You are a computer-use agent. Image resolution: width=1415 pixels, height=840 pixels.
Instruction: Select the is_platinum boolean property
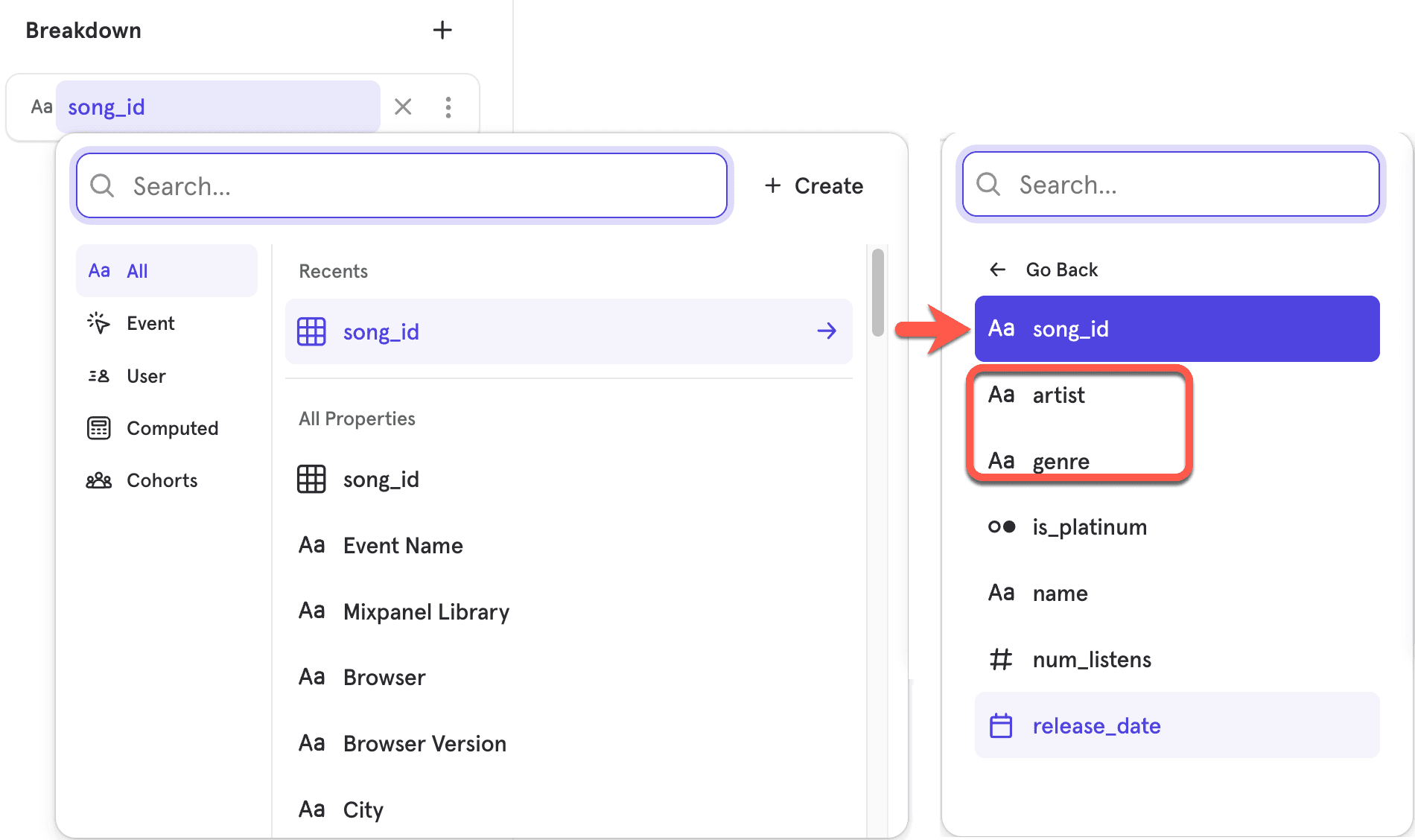point(1090,526)
